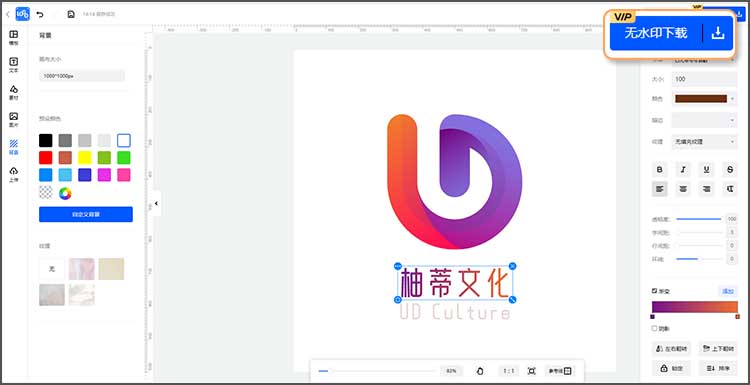The height and width of the screenshot is (385, 750).
Task: Align text left
Action: (x=660, y=189)
